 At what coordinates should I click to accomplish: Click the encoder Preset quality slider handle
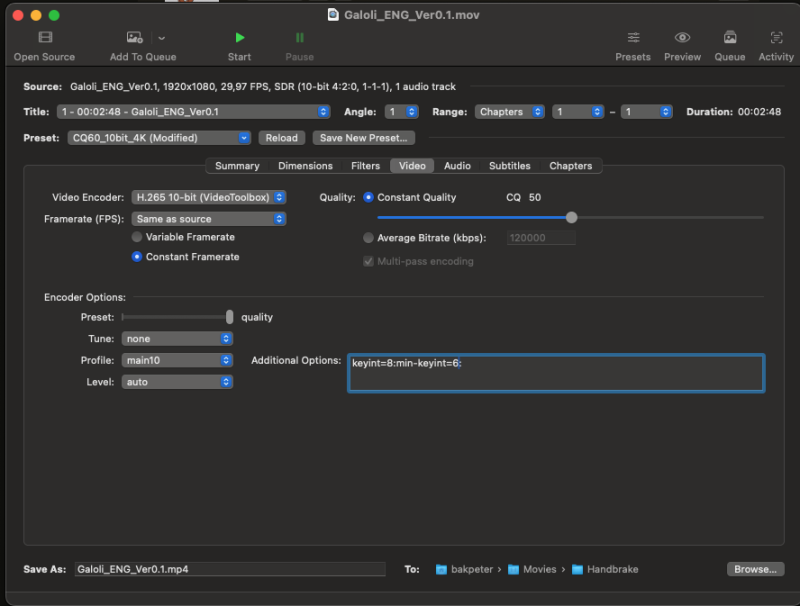tap(230, 317)
